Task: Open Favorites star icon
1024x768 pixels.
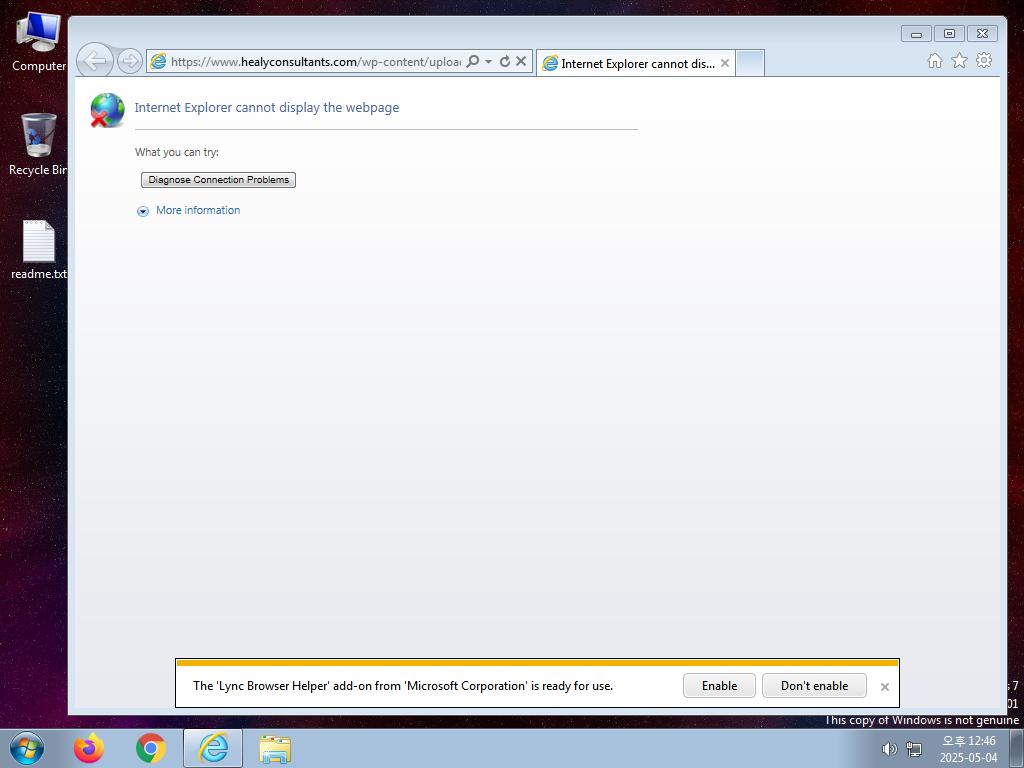Action: point(959,61)
